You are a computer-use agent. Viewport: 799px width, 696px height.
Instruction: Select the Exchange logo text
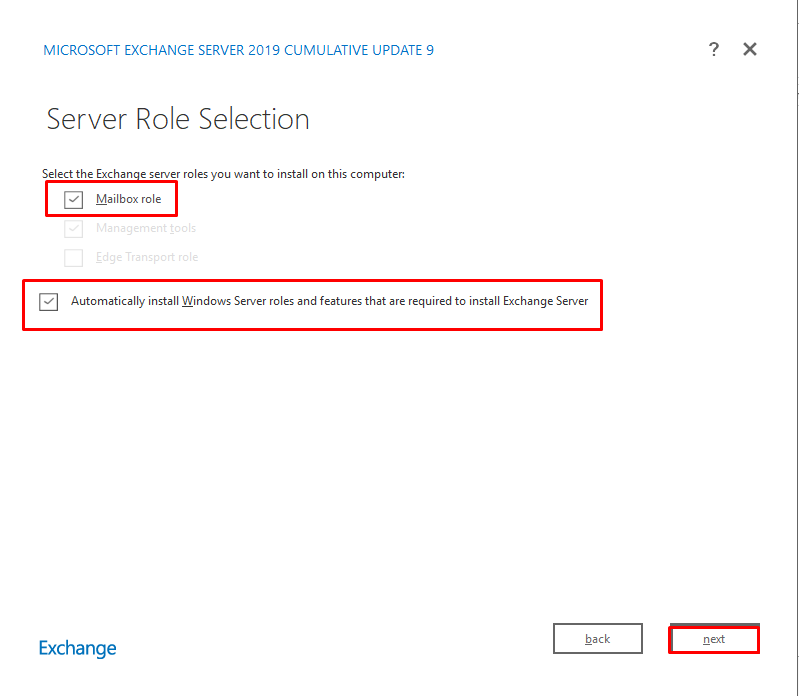click(x=77, y=648)
